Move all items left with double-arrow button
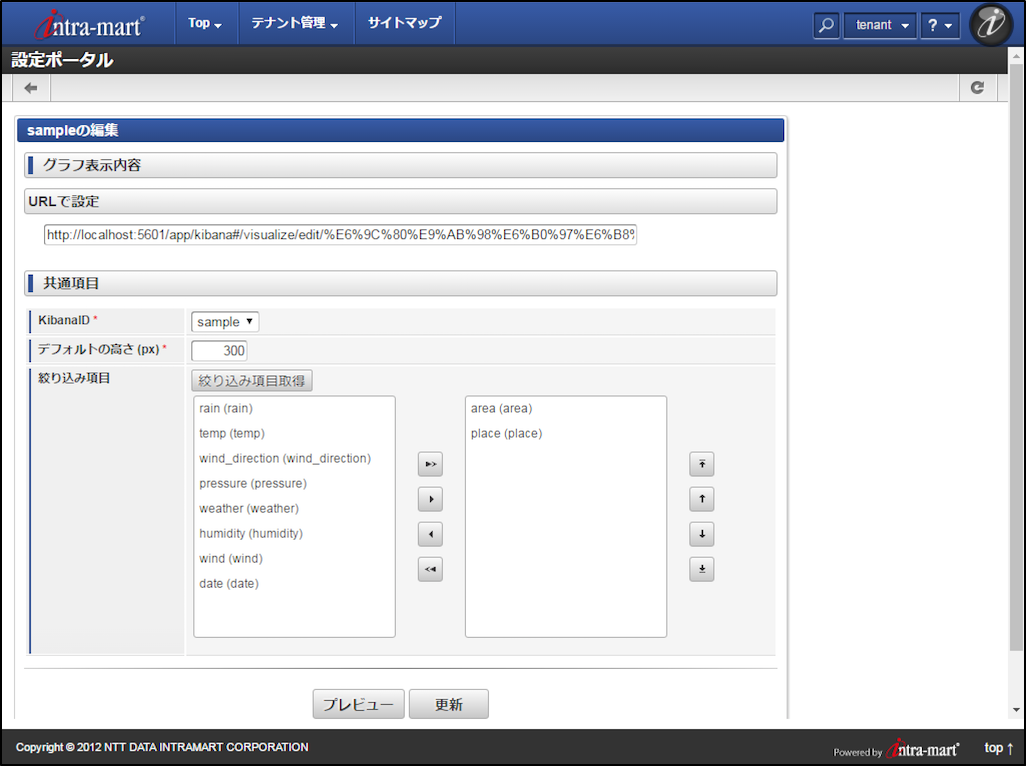 (x=431, y=569)
